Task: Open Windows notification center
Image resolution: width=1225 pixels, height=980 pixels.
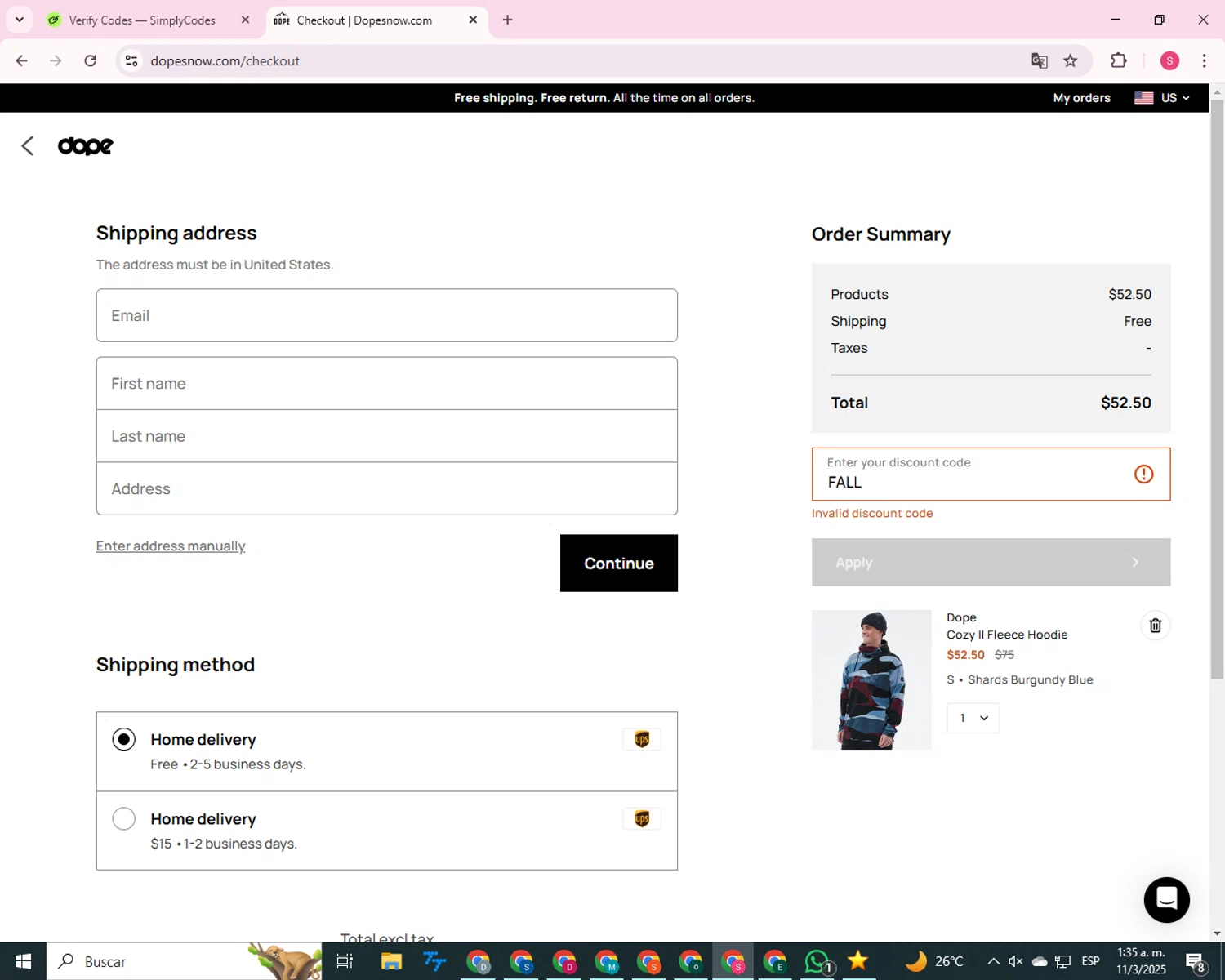Action: pyautogui.click(x=1196, y=962)
